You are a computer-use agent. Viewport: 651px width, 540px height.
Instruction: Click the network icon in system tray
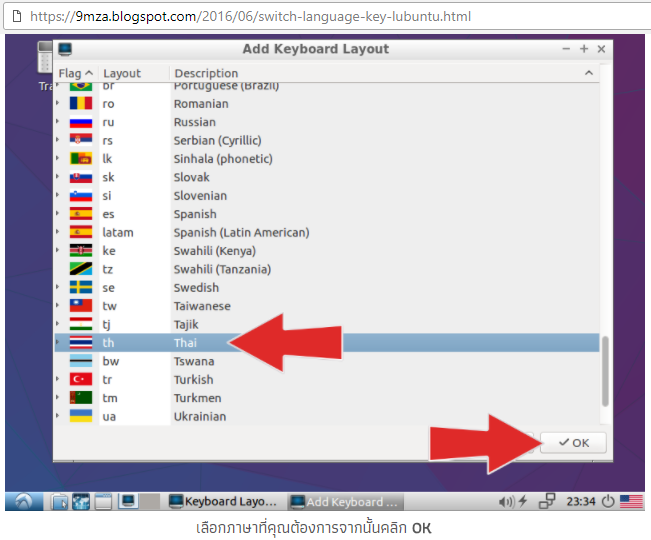[547, 501]
